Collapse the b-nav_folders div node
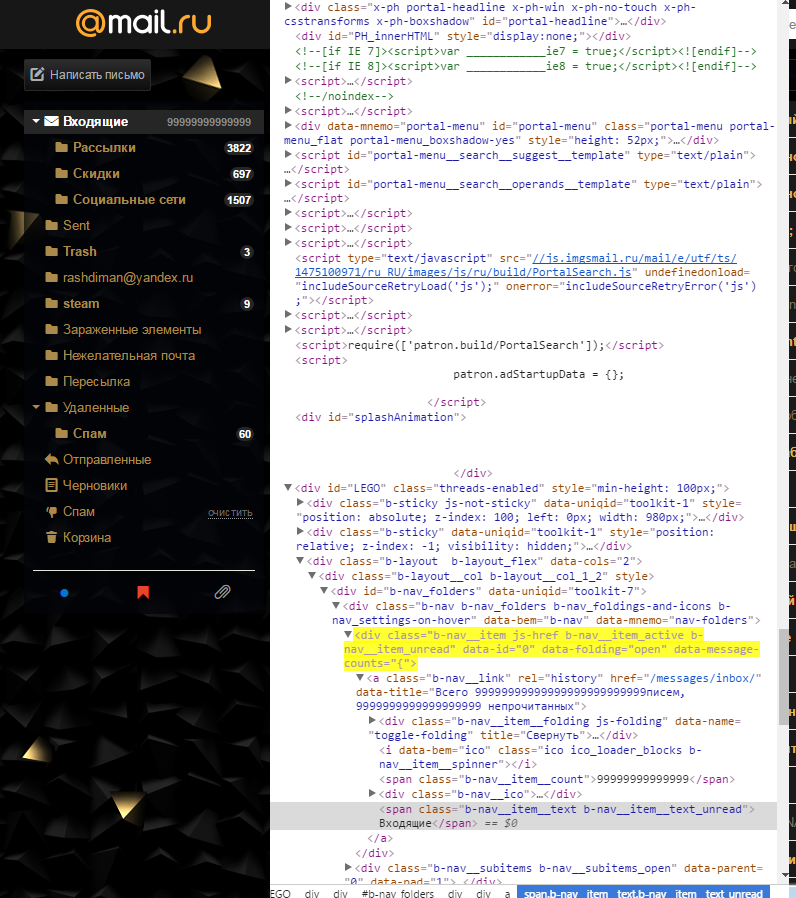 324,590
